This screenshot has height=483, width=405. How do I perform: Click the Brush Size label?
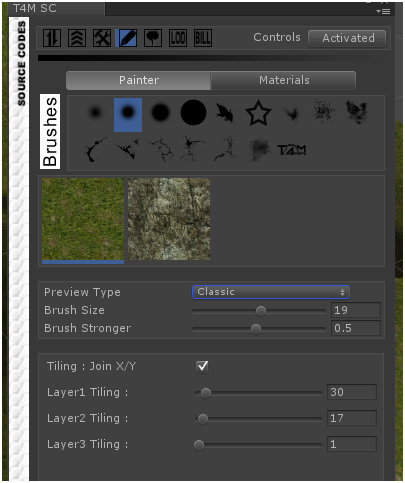[74, 310]
